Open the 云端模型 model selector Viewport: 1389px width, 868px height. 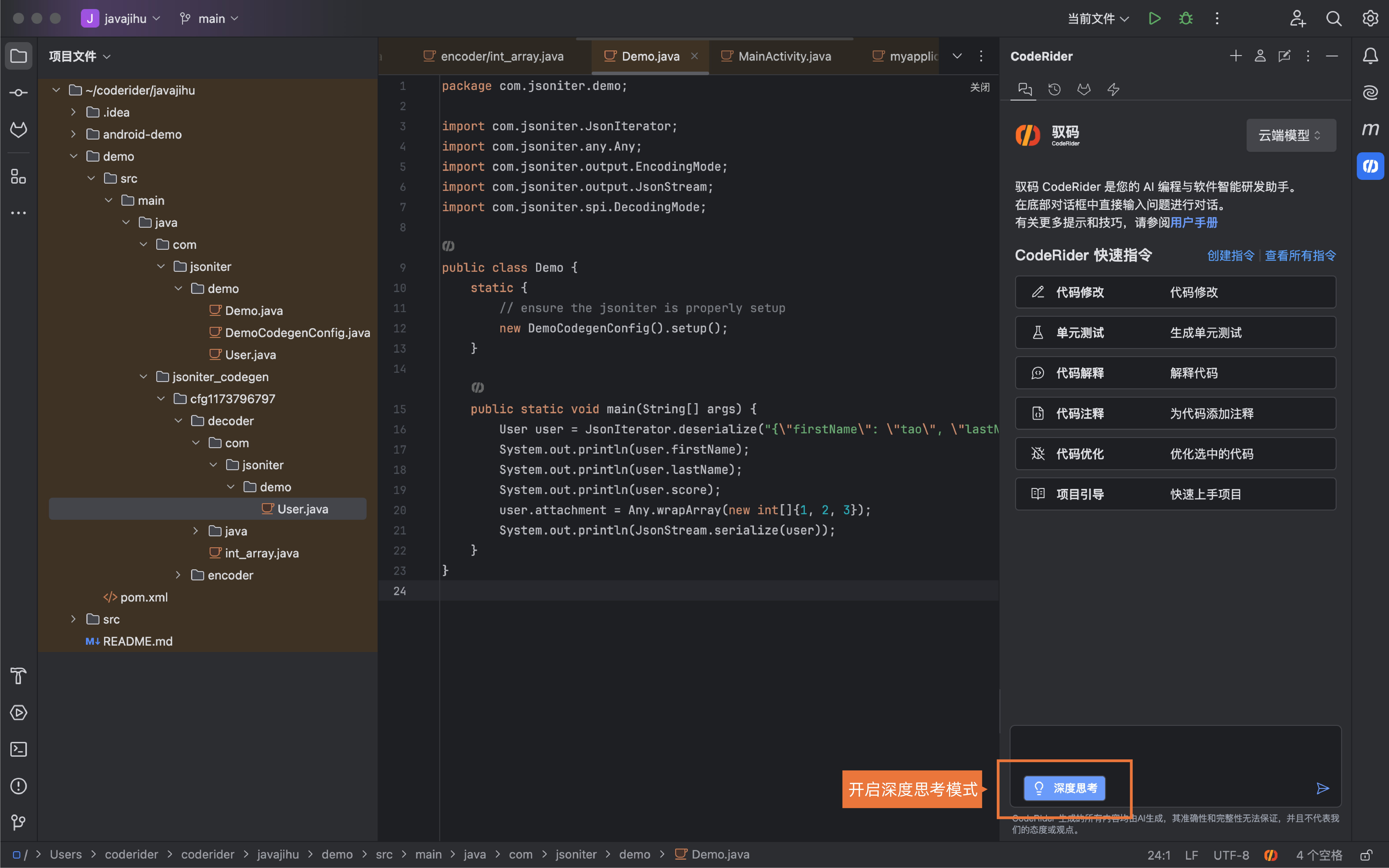pyautogui.click(x=1291, y=136)
